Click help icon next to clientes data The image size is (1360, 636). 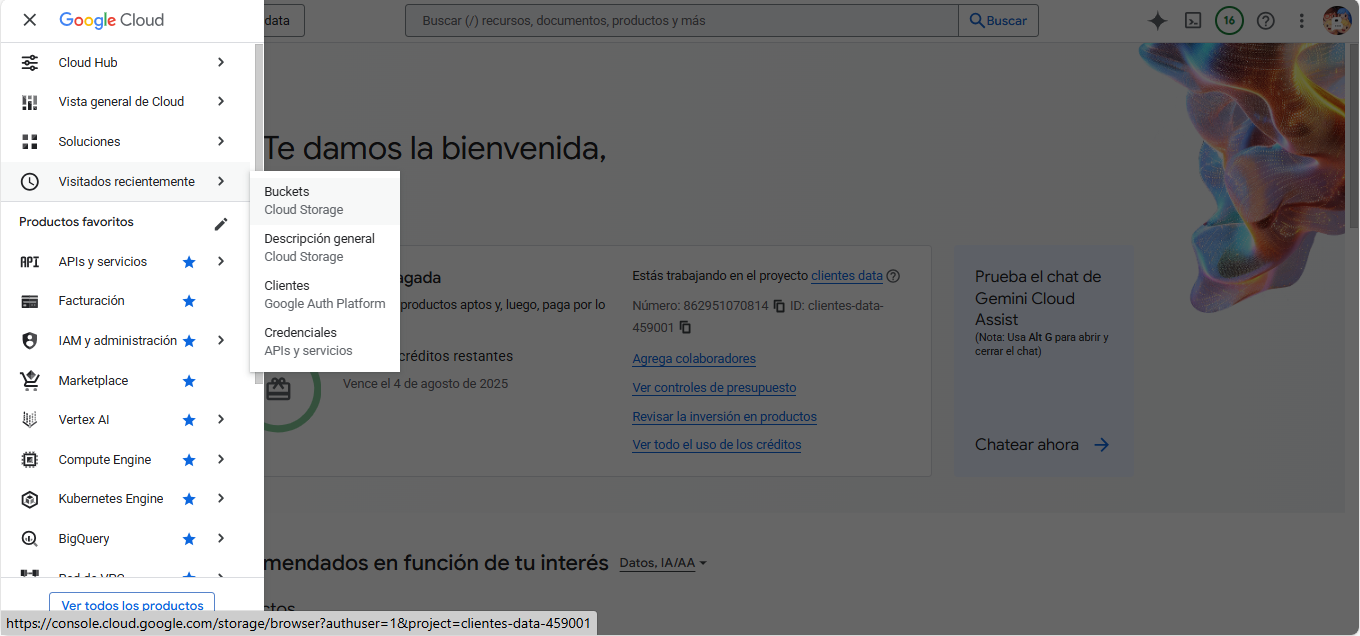(x=893, y=276)
